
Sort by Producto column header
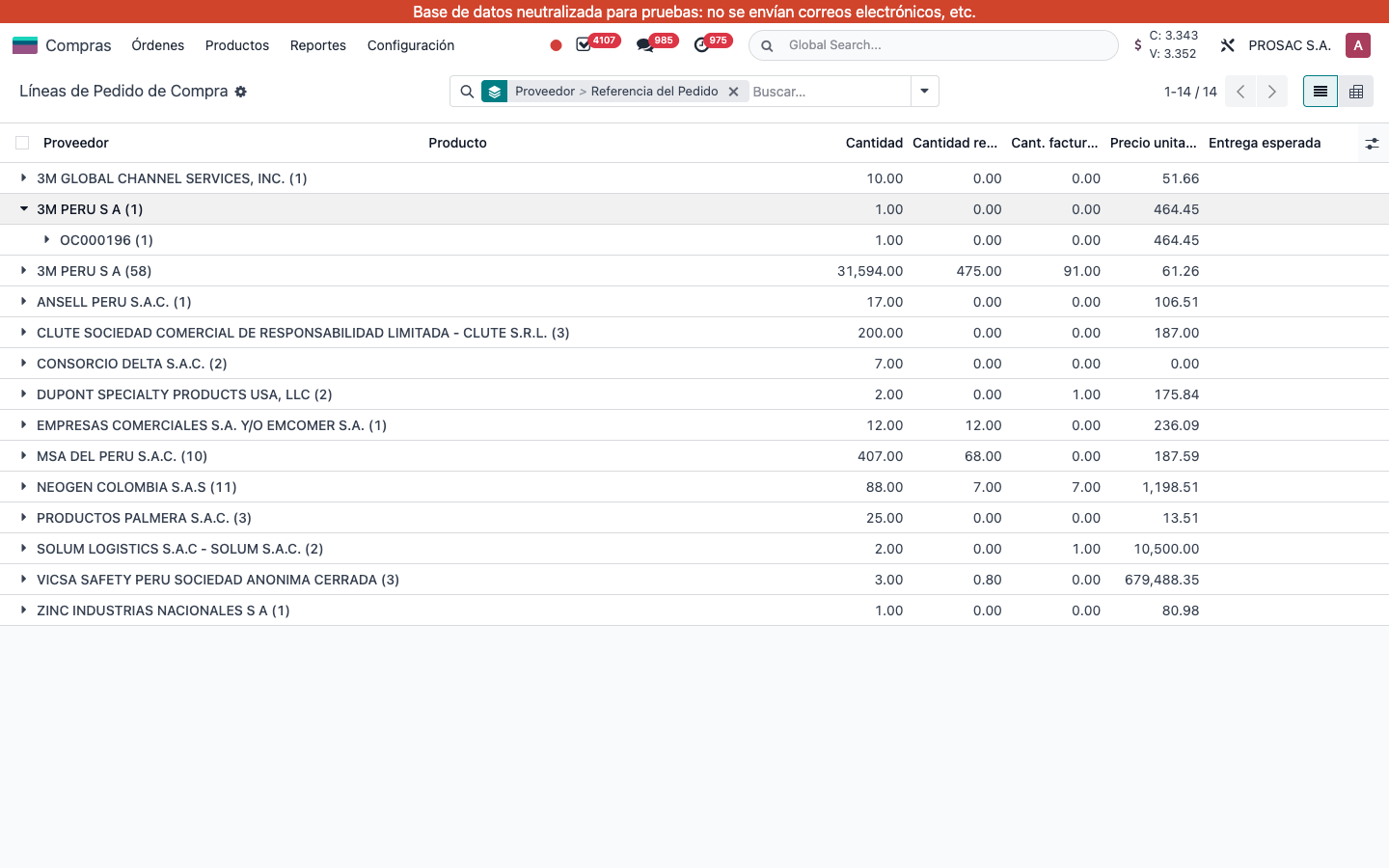click(457, 143)
